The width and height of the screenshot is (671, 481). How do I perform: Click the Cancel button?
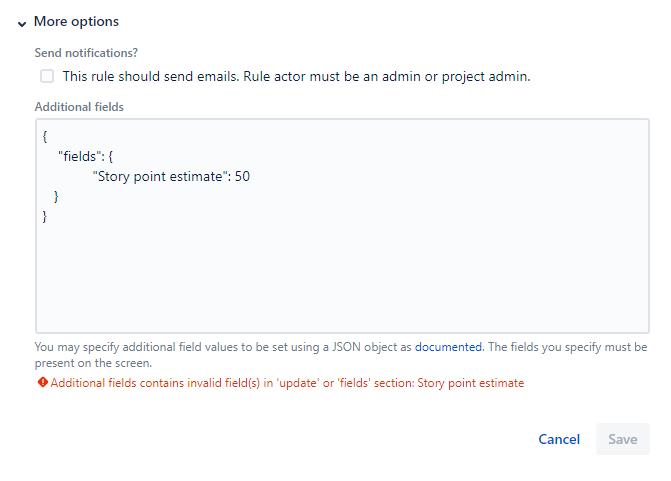[x=559, y=439]
